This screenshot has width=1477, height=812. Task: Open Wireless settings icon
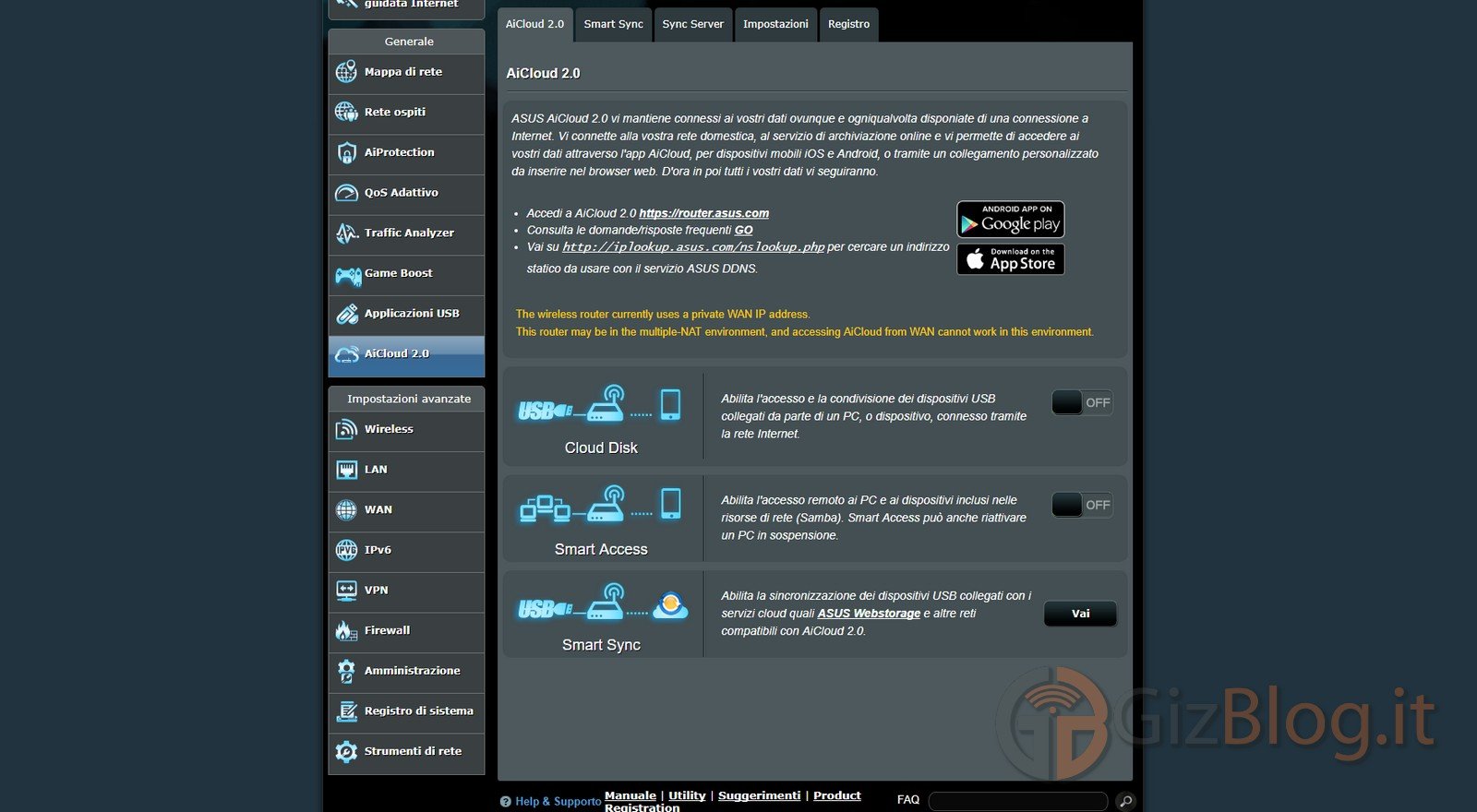pyautogui.click(x=346, y=429)
